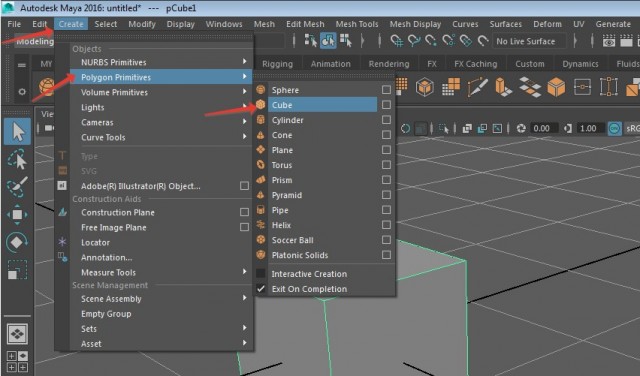Choose Locator from Create menu
Viewport: 640px width, 376px height.
[x=95, y=242]
